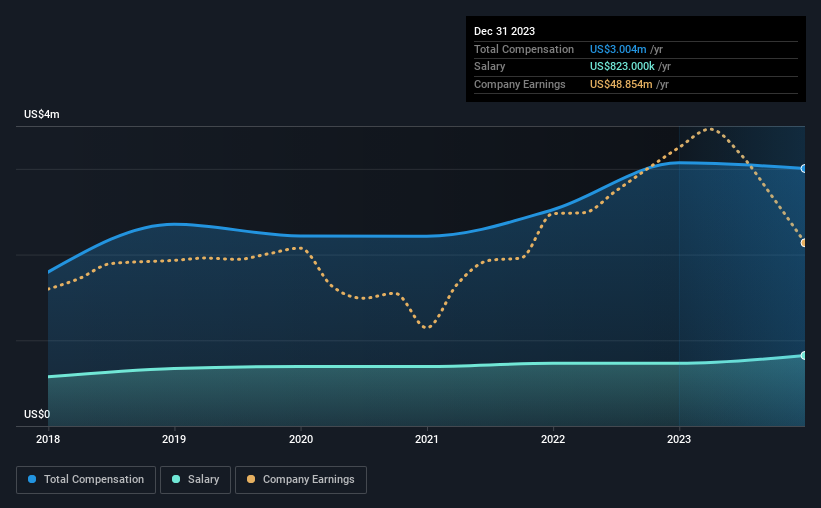
Task: Click the US$823.000k salary value
Action: pyautogui.click(x=622, y=67)
